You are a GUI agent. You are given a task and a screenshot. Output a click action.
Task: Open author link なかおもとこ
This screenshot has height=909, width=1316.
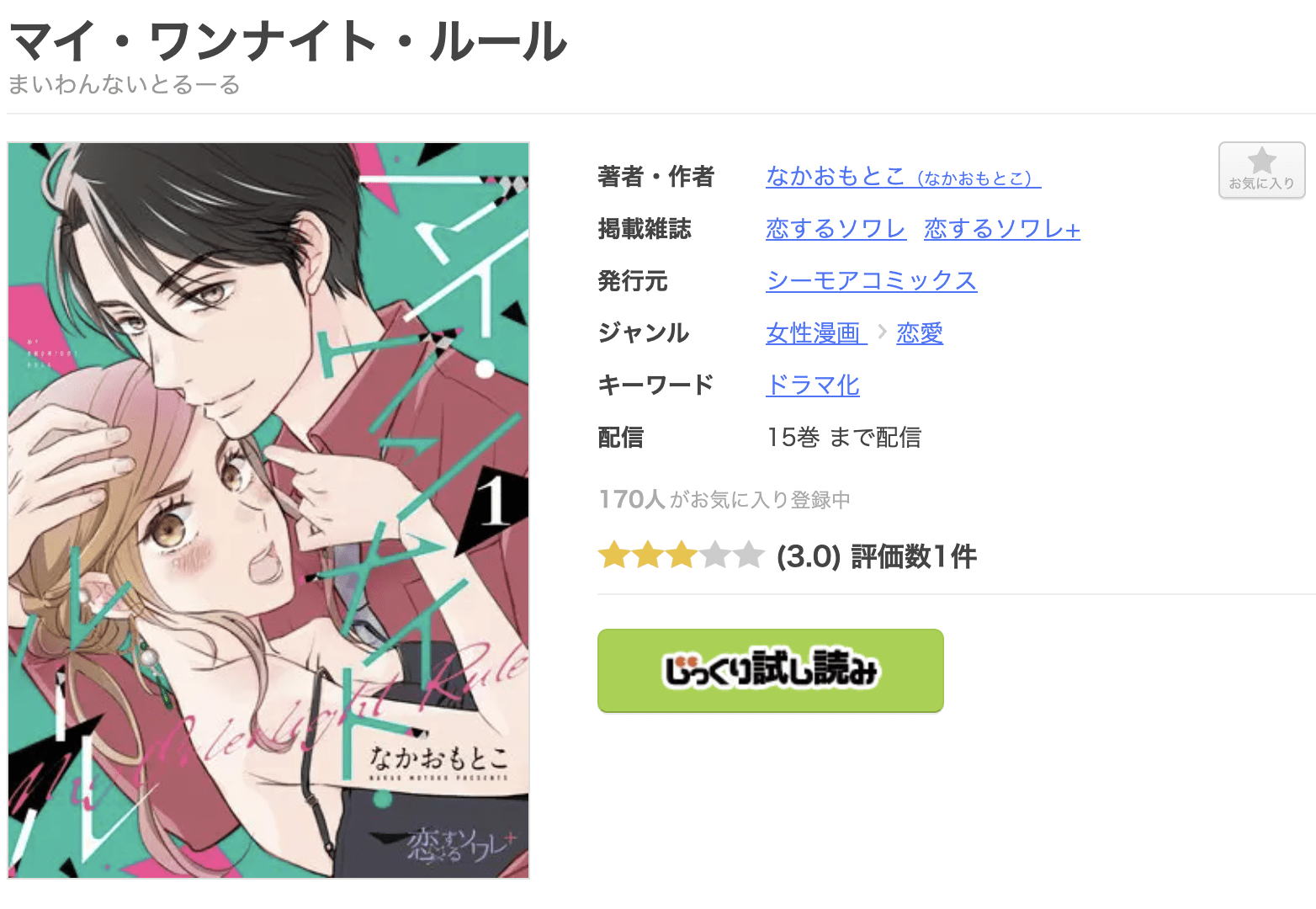903,177
